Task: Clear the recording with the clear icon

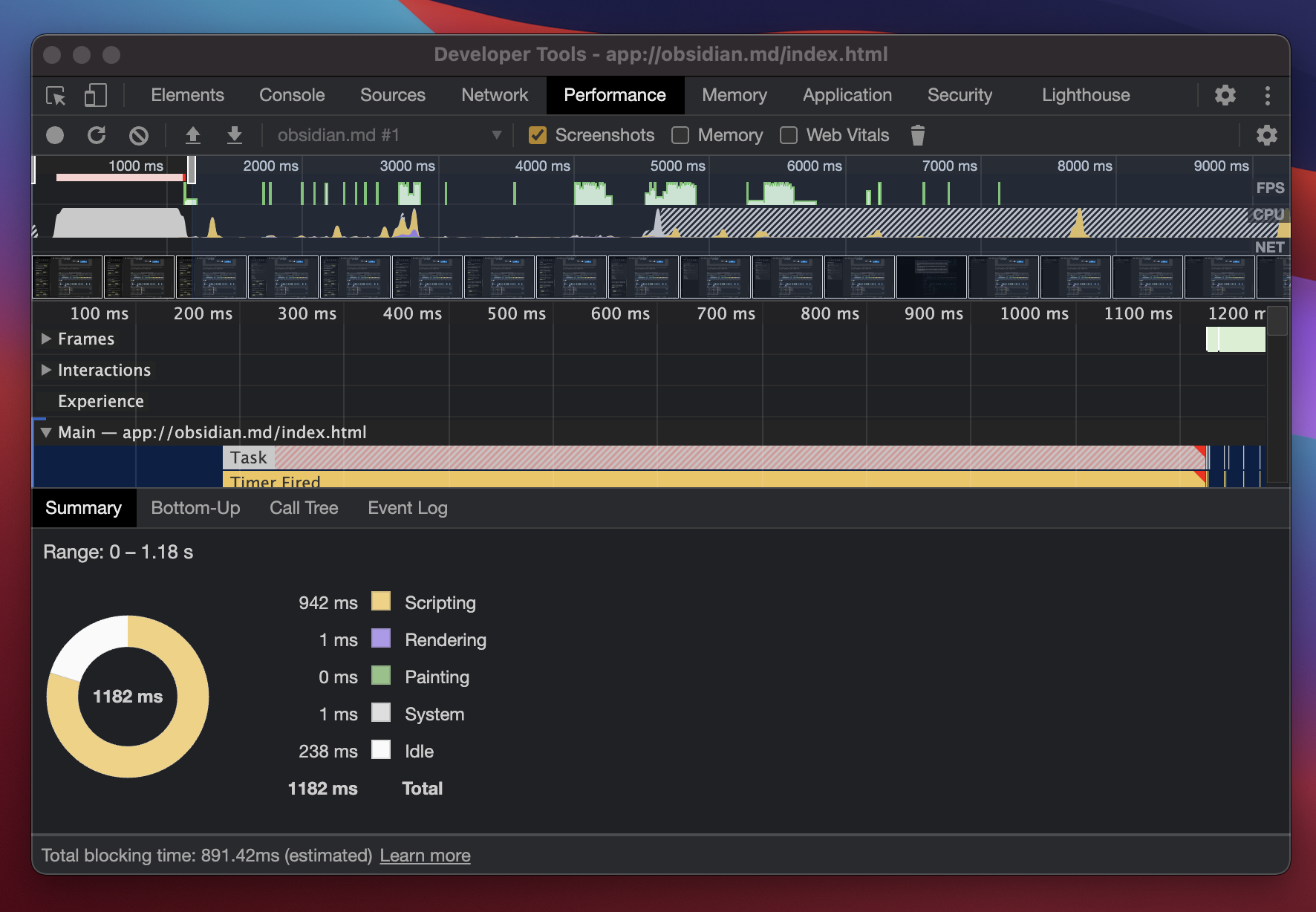Action: coord(139,135)
